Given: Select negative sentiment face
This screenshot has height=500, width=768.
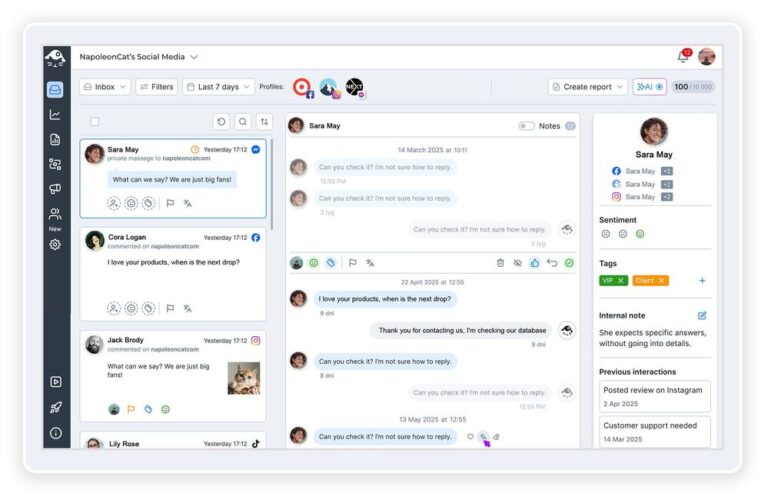Looking at the screenshot, I should tap(606, 234).
